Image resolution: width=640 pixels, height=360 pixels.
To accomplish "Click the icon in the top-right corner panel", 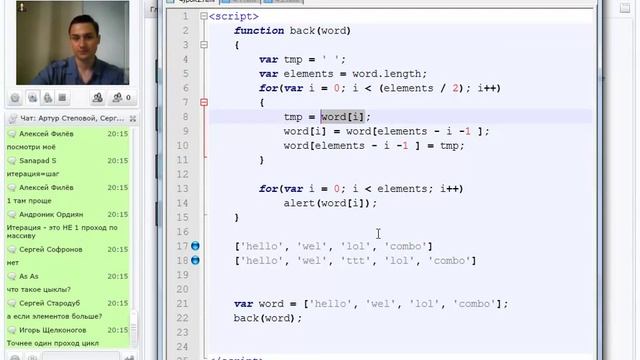I will coord(624,7).
